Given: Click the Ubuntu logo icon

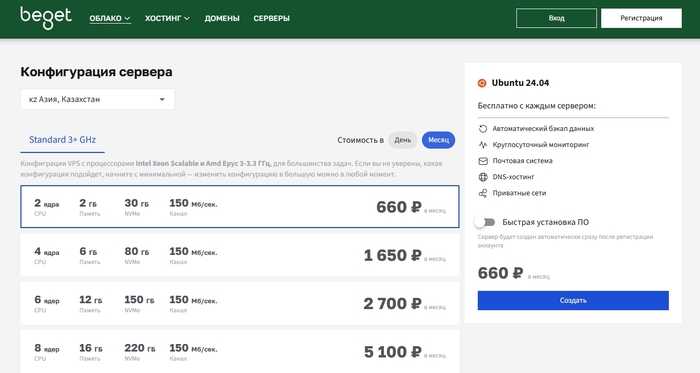Looking at the screenshot, I should point(482,83).
